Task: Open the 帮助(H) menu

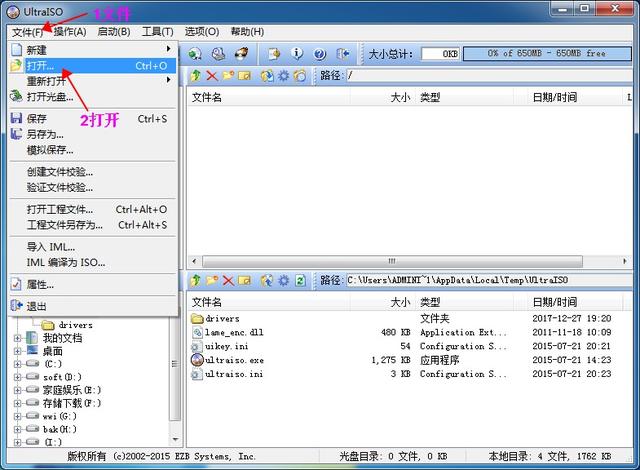Action: 247,32
